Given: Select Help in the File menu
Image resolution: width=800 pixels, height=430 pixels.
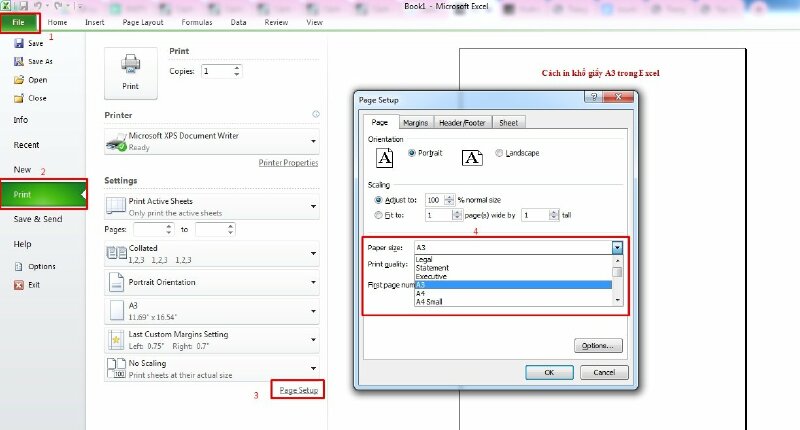Looking at the screenshot, I should (x=22, y=244).
